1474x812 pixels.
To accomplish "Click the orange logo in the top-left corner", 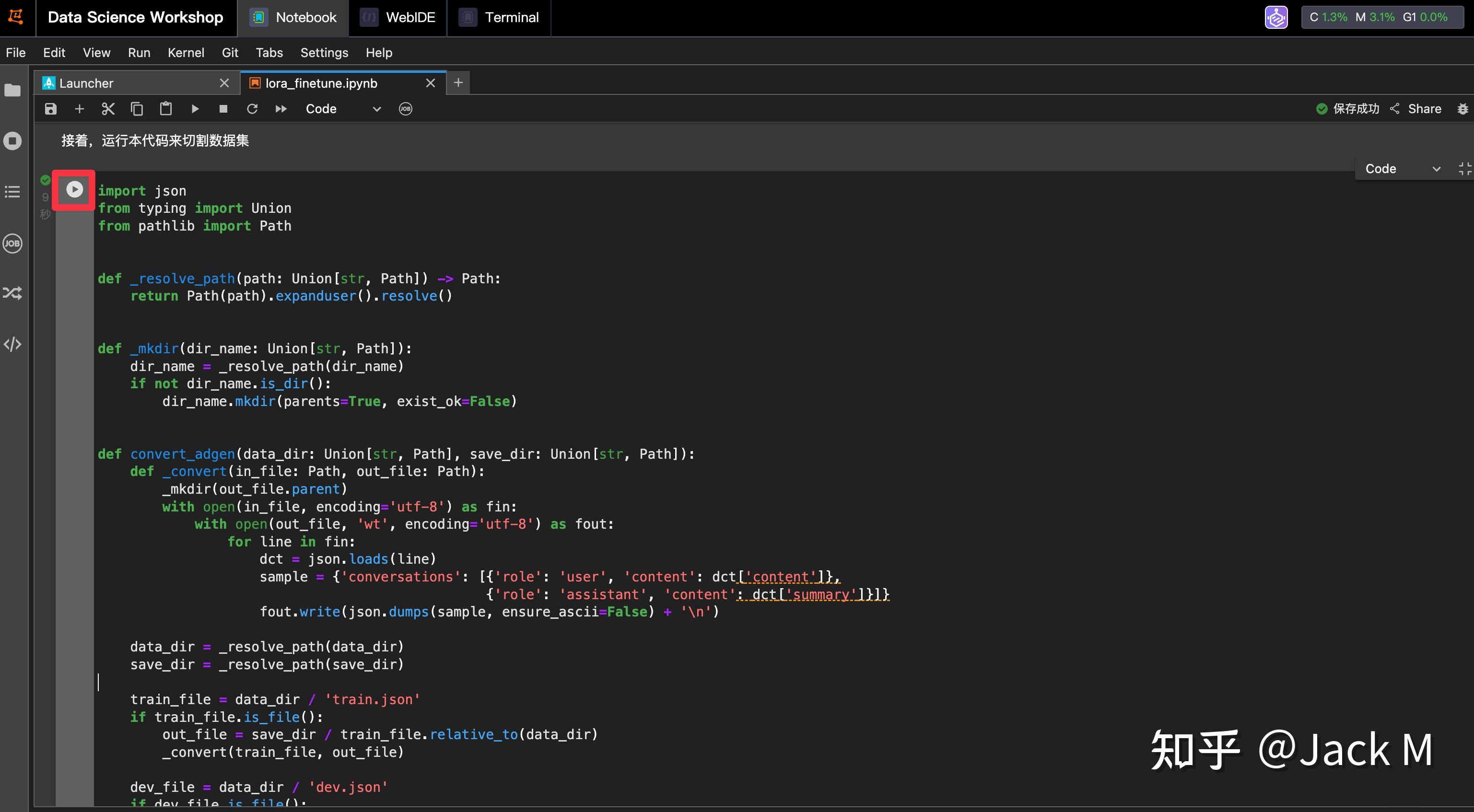I will click(16, 17).
